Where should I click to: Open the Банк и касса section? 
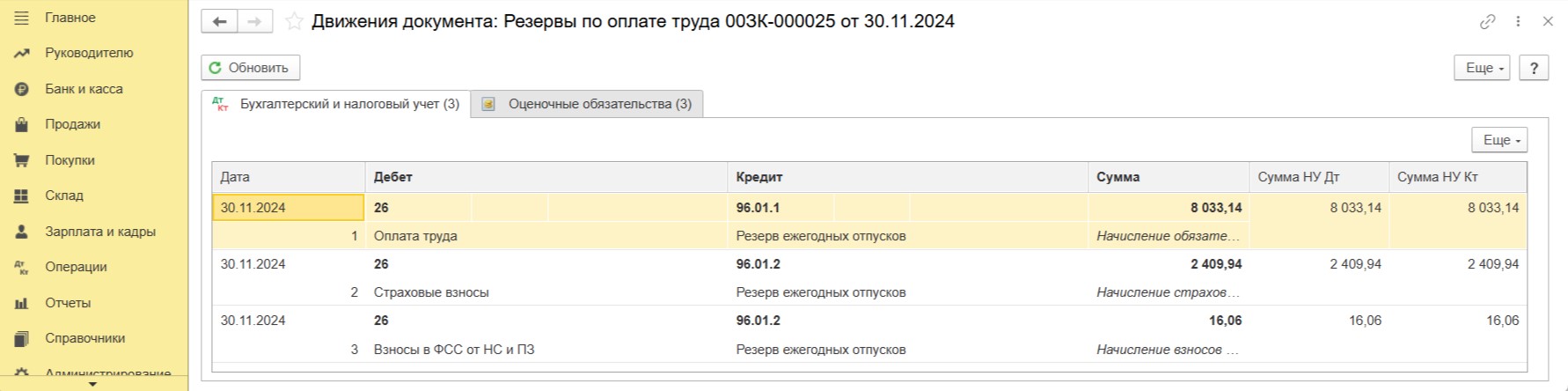click(x=84, y=89)
